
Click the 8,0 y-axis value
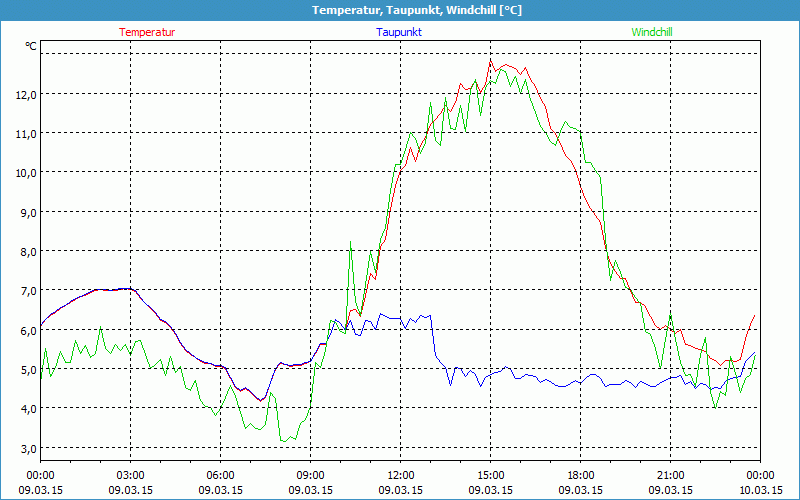pyautogui.click(x=29, y=252)
